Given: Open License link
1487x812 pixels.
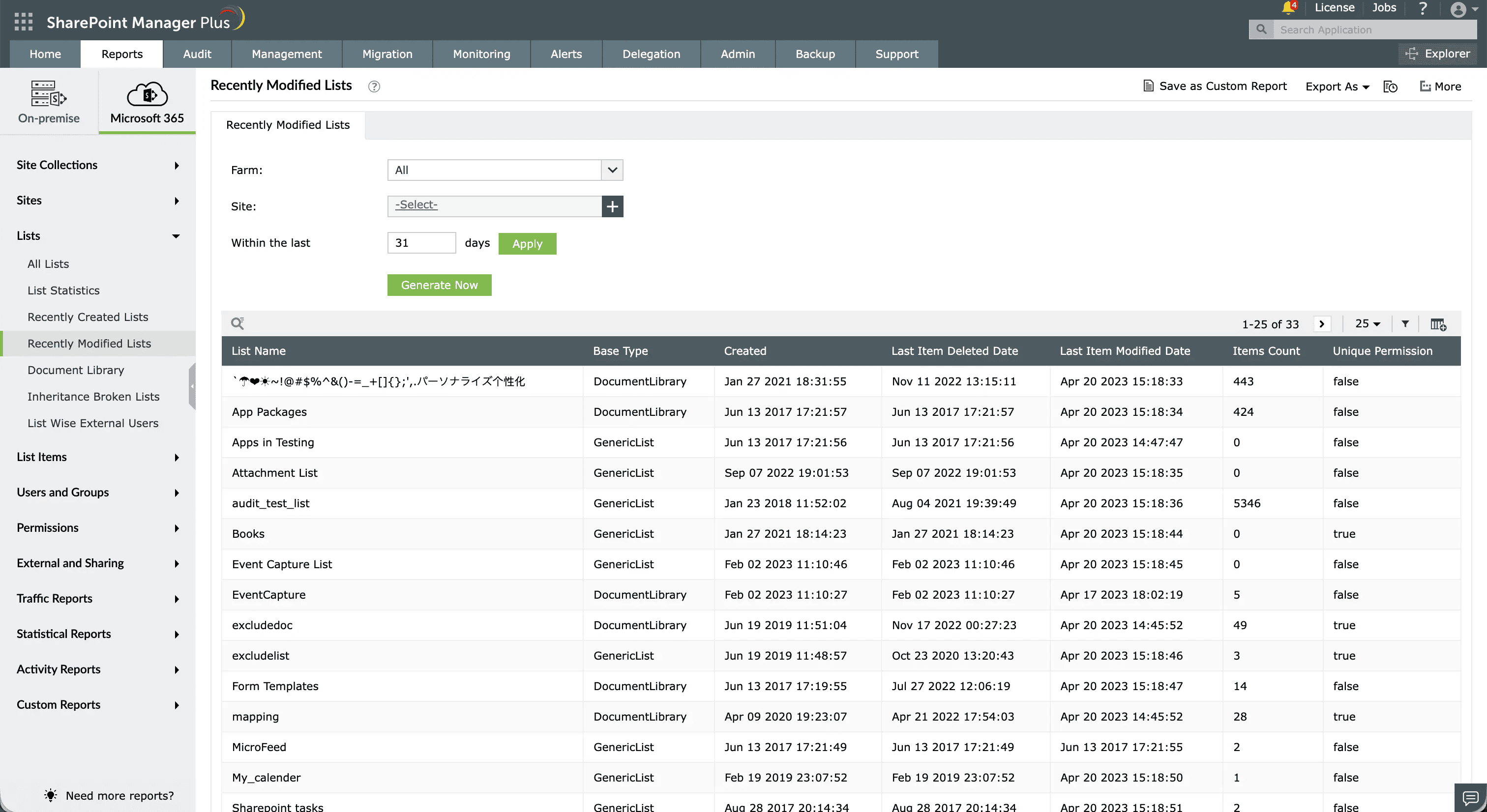Looking at the screenshot, I should (1335, 7).
